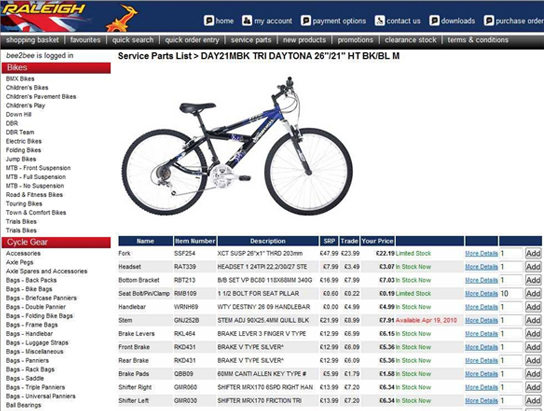Open purchase orders icon link
This screenshot has height=411, width=544.
pyautogui.click(x=489, y=21)
